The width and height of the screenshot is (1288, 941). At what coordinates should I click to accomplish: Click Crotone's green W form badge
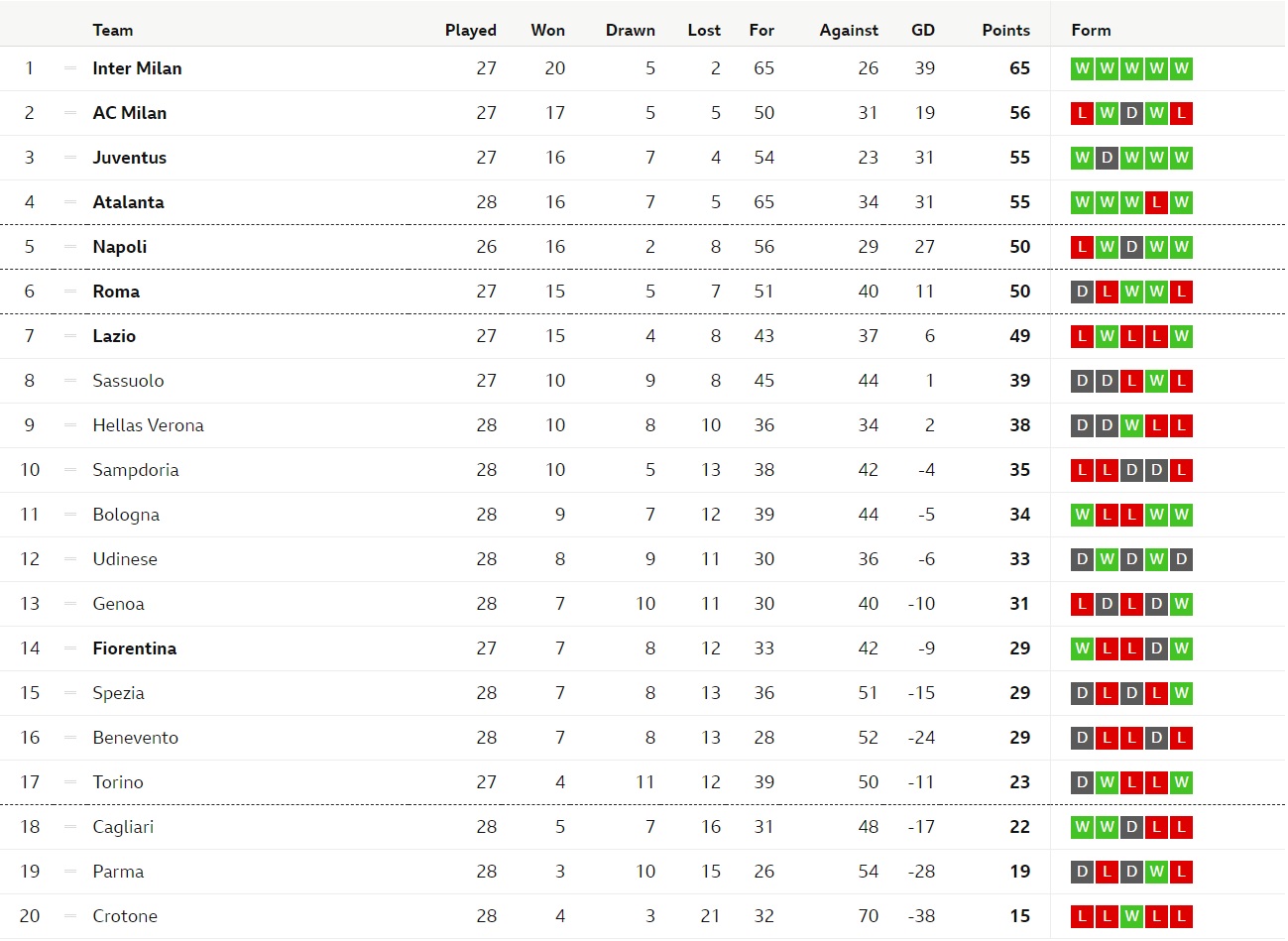1131,916
